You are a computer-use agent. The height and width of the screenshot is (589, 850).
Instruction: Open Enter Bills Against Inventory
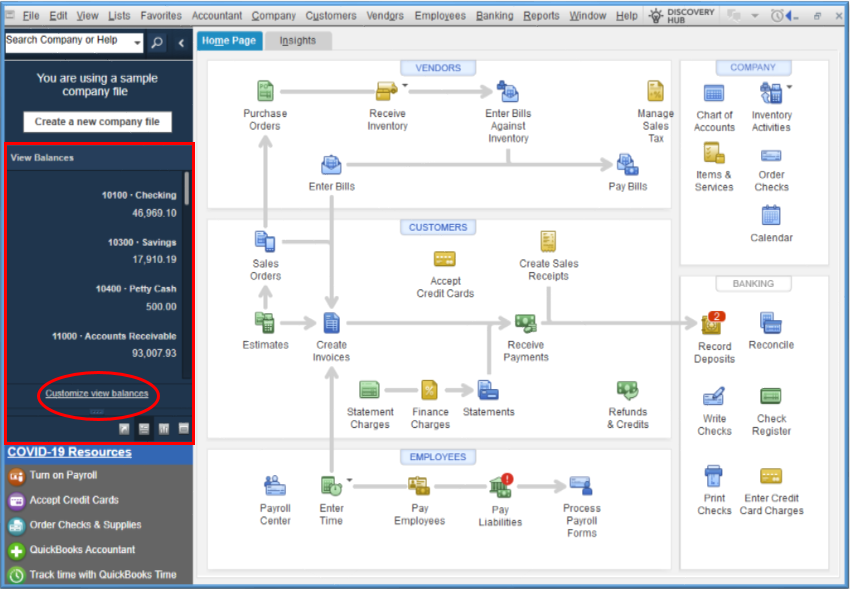pyautogui.click(x=508, y=91)
